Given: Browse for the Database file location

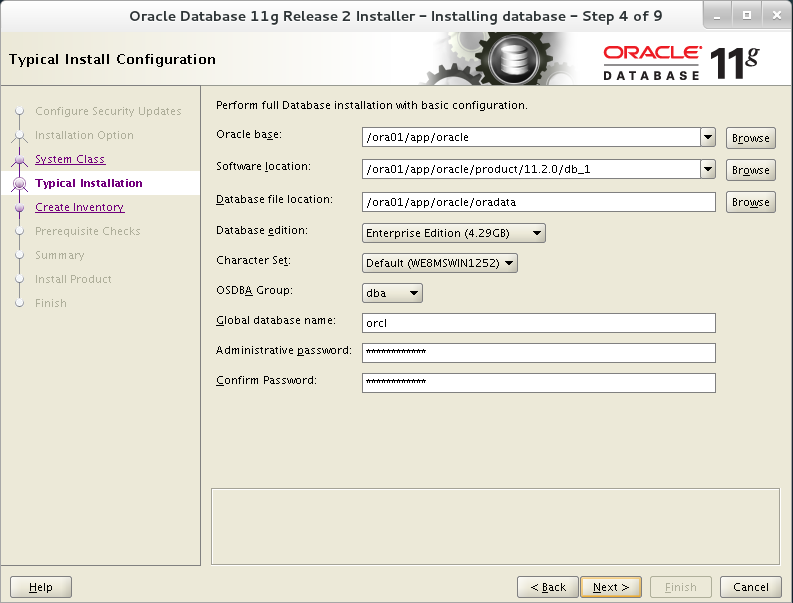Looking at the screenshot, I should pos(750,202).
